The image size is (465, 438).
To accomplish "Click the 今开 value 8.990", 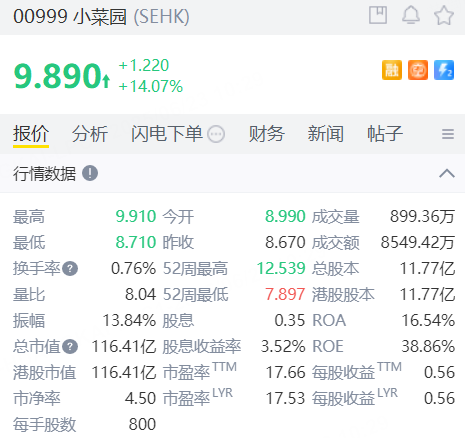I will (x=285, y=217).
